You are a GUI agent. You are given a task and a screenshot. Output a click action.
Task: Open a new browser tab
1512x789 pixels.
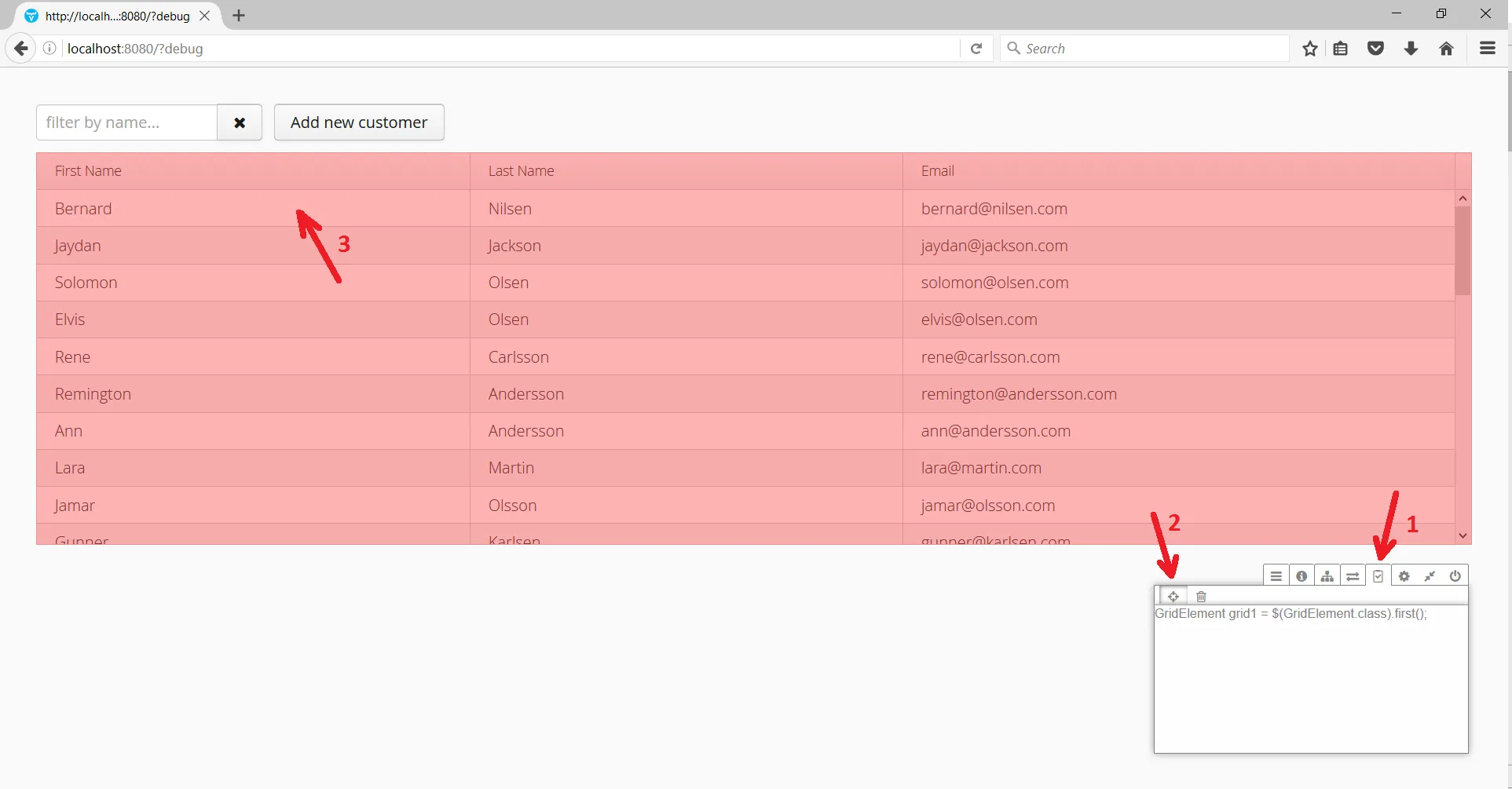click(x=239, y=16)
